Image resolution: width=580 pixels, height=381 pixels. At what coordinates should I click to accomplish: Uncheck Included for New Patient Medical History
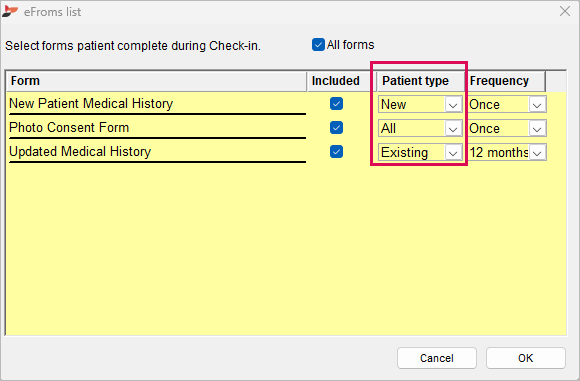click(336, 104)
